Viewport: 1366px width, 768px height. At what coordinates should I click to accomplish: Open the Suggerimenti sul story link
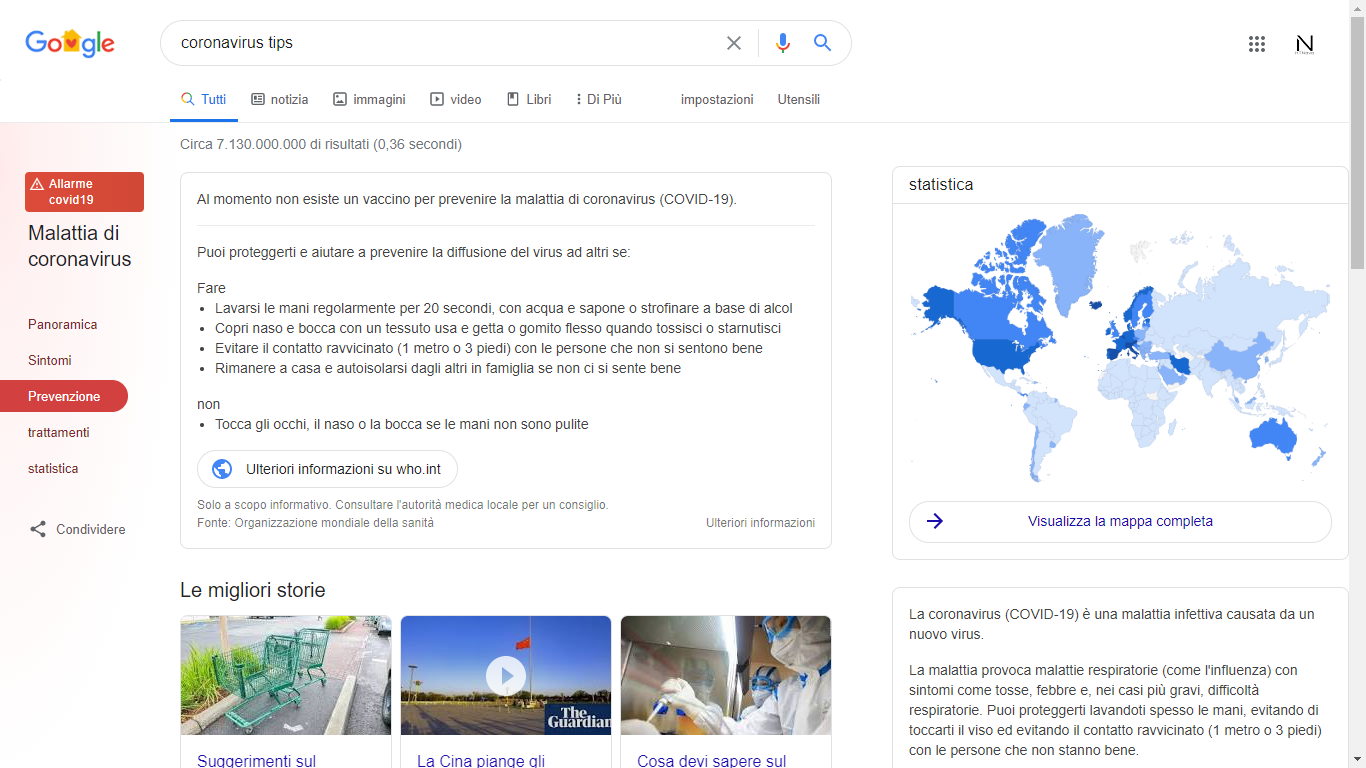[x=257, y=761]
